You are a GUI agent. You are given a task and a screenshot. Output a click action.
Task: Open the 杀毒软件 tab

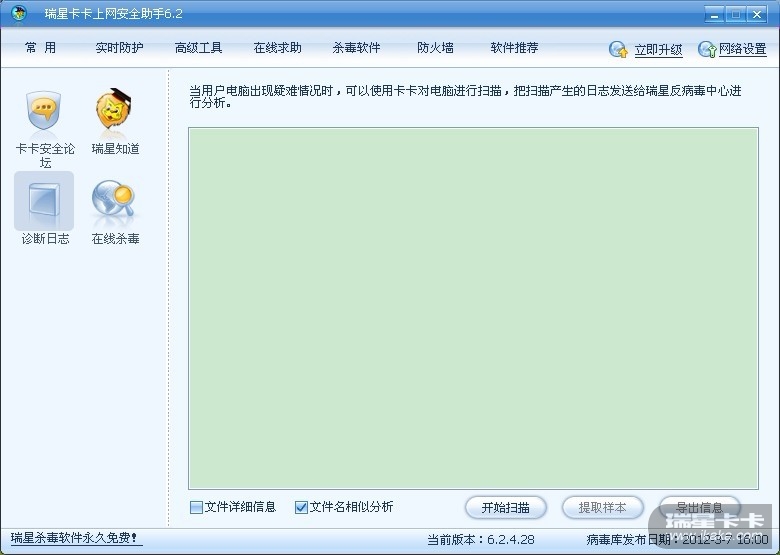pos(356,48)
